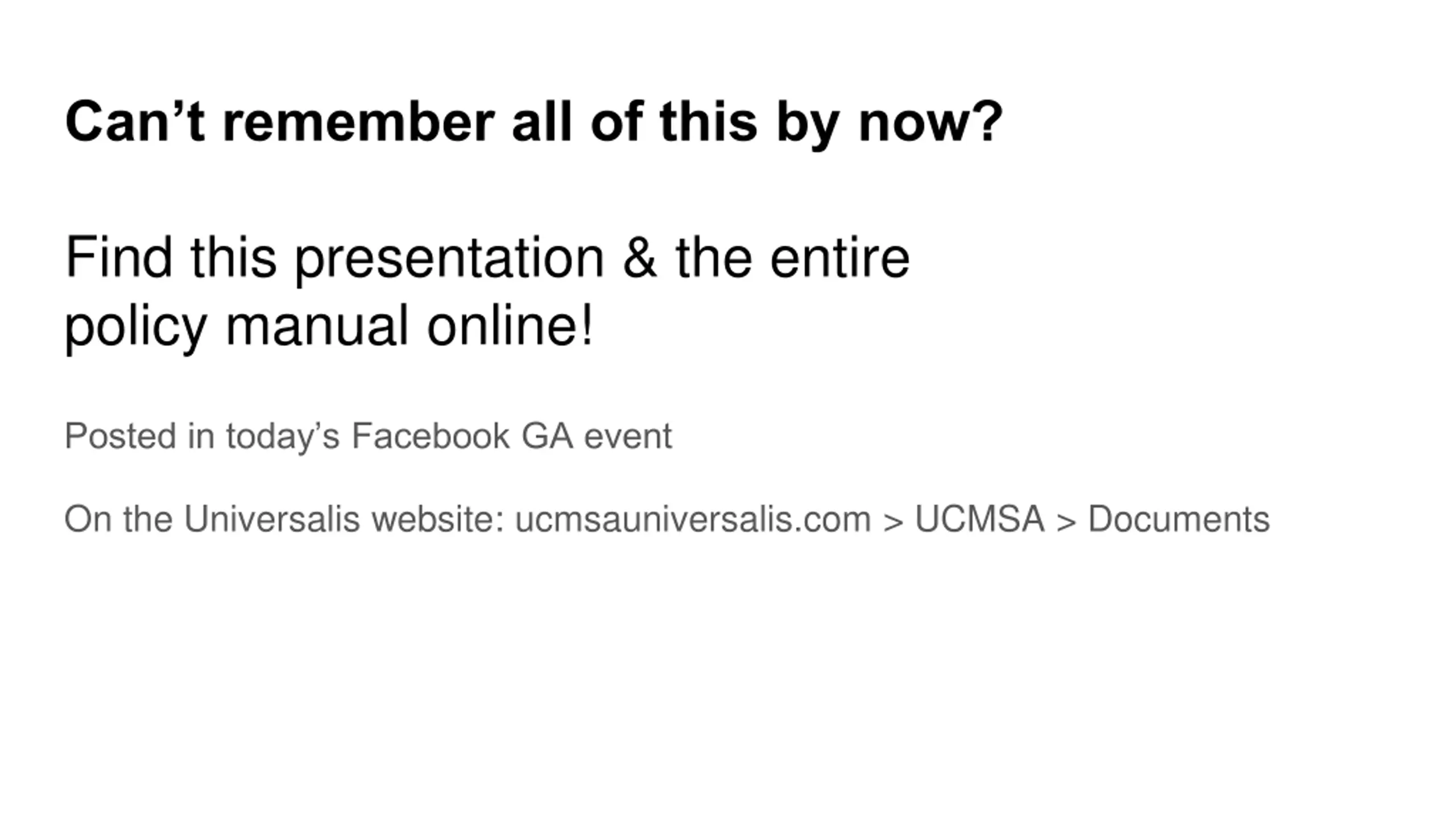Select the line "Find this presentation & the entire"
This screenshot has width=1456, height=819.
pyautogui.click(x=487, y=259)
